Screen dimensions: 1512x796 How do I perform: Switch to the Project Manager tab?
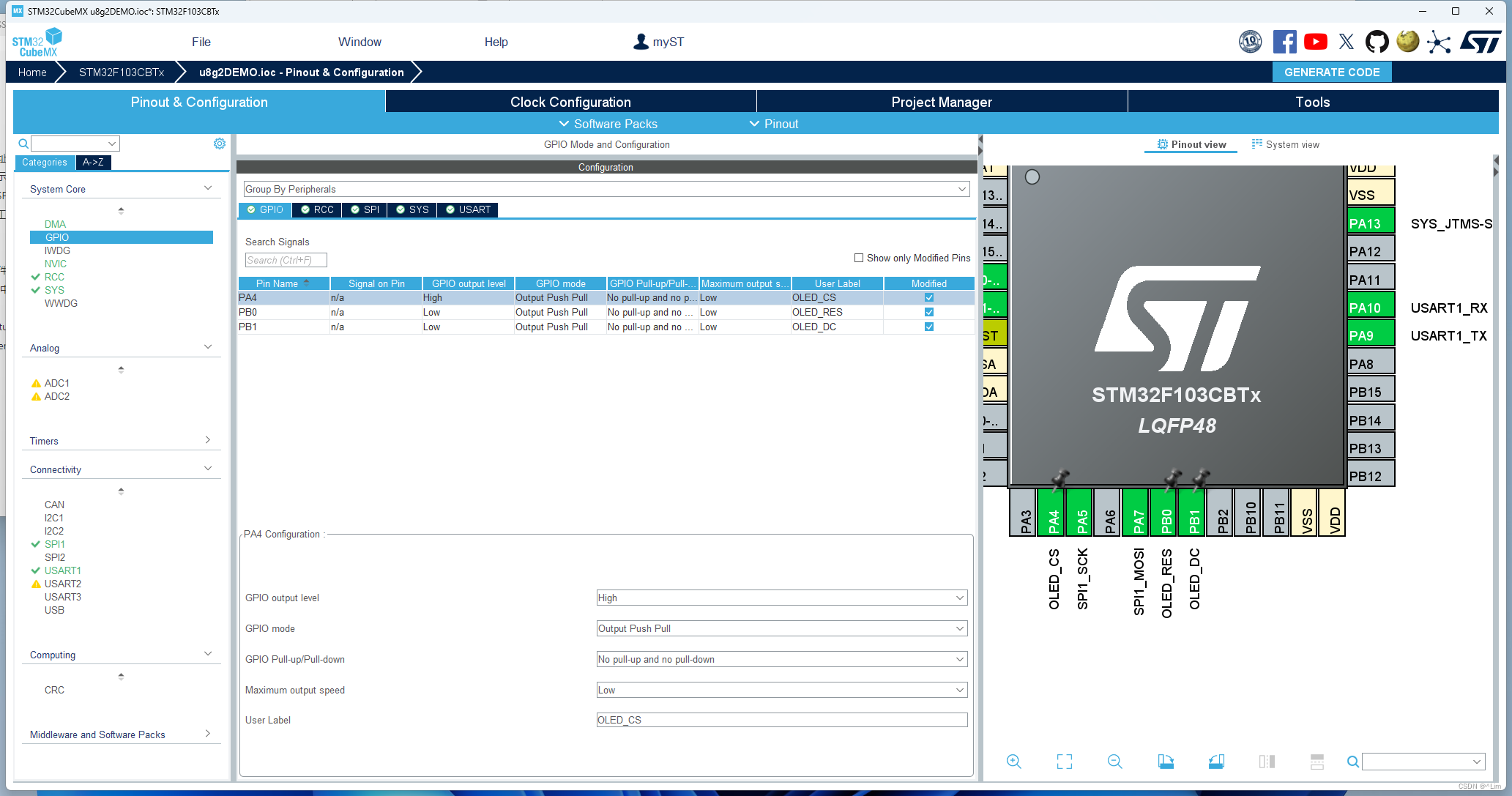pyautogui.click(x=942, y=102)
